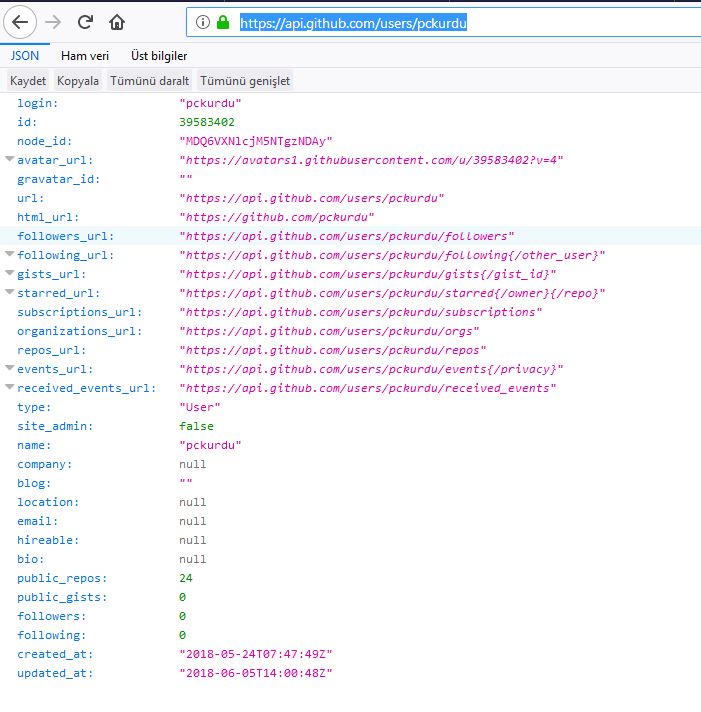Open the avatars1.githubusercontent.com avatar link
This screenshot has height=712, width=701.
371,160
